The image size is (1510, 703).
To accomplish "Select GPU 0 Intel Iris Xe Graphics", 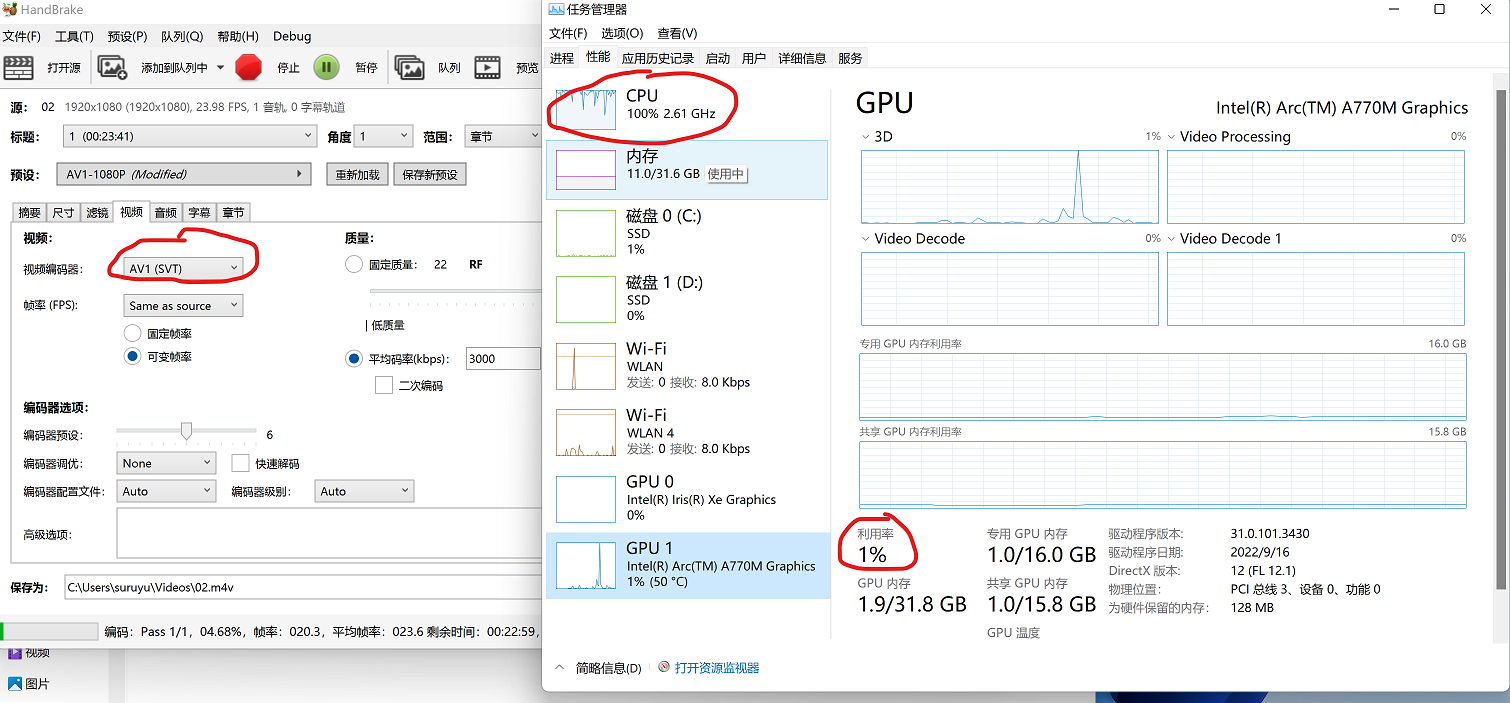I will (687, 498).
